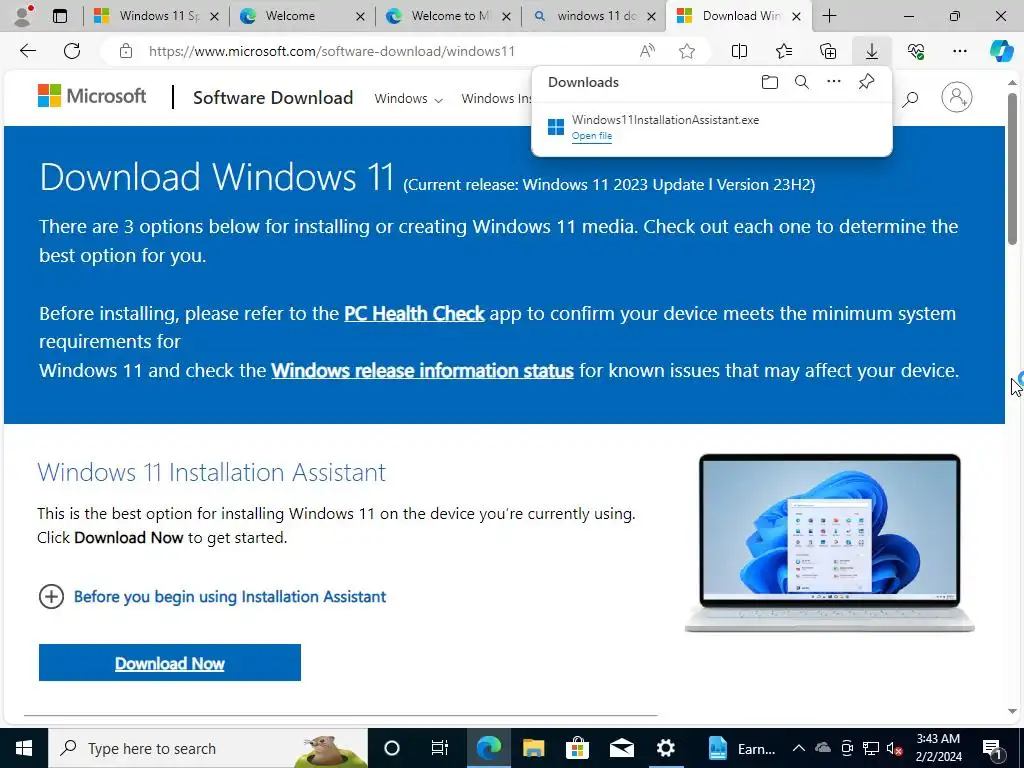The width and height of the screenshot is (1024, 768).
Task: Open Browser essentials heart icon
Action: pos(916,51)
